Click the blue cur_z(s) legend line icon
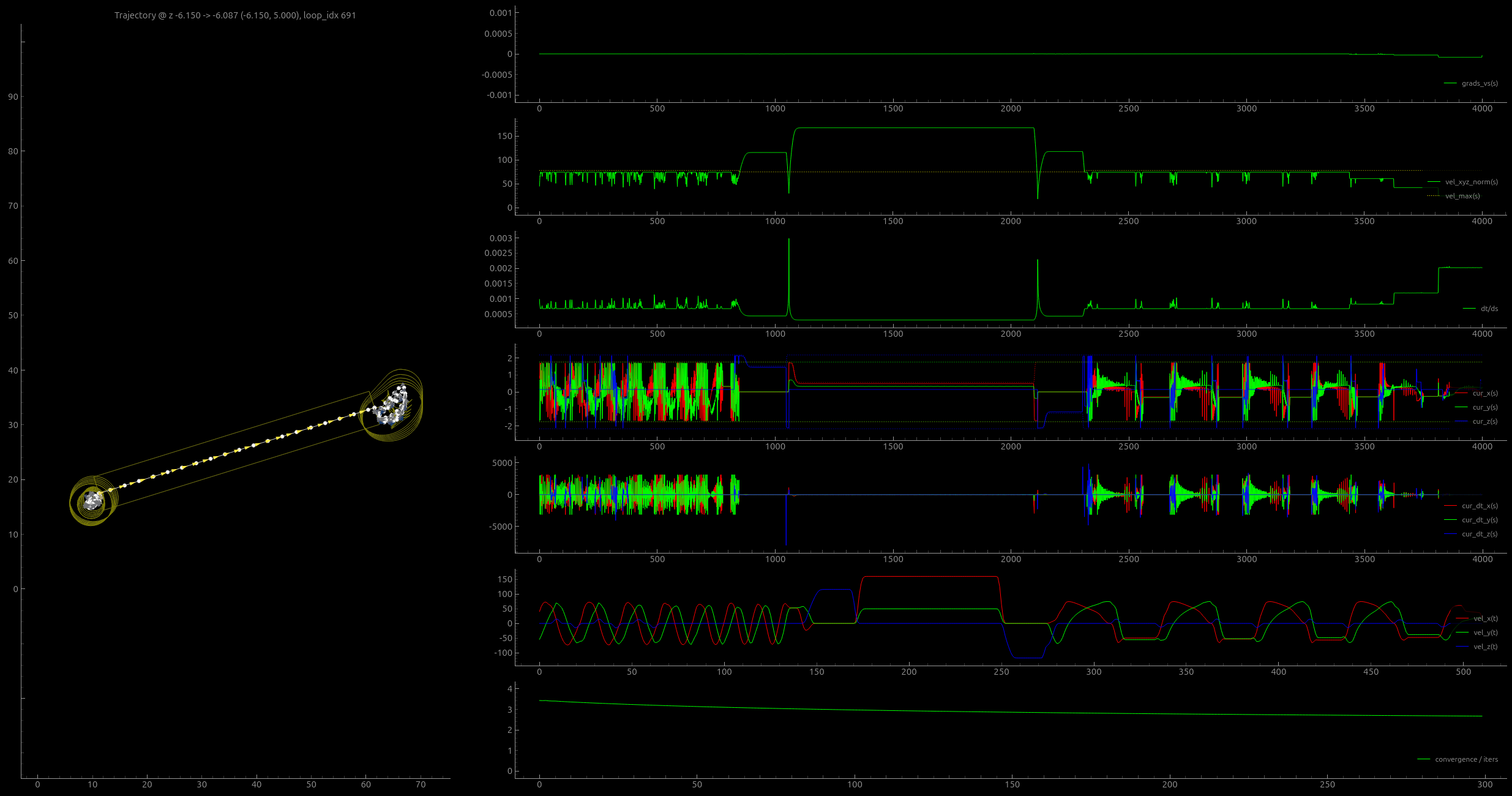This screenshot has height=796, width=1512. pos(1462,421)
